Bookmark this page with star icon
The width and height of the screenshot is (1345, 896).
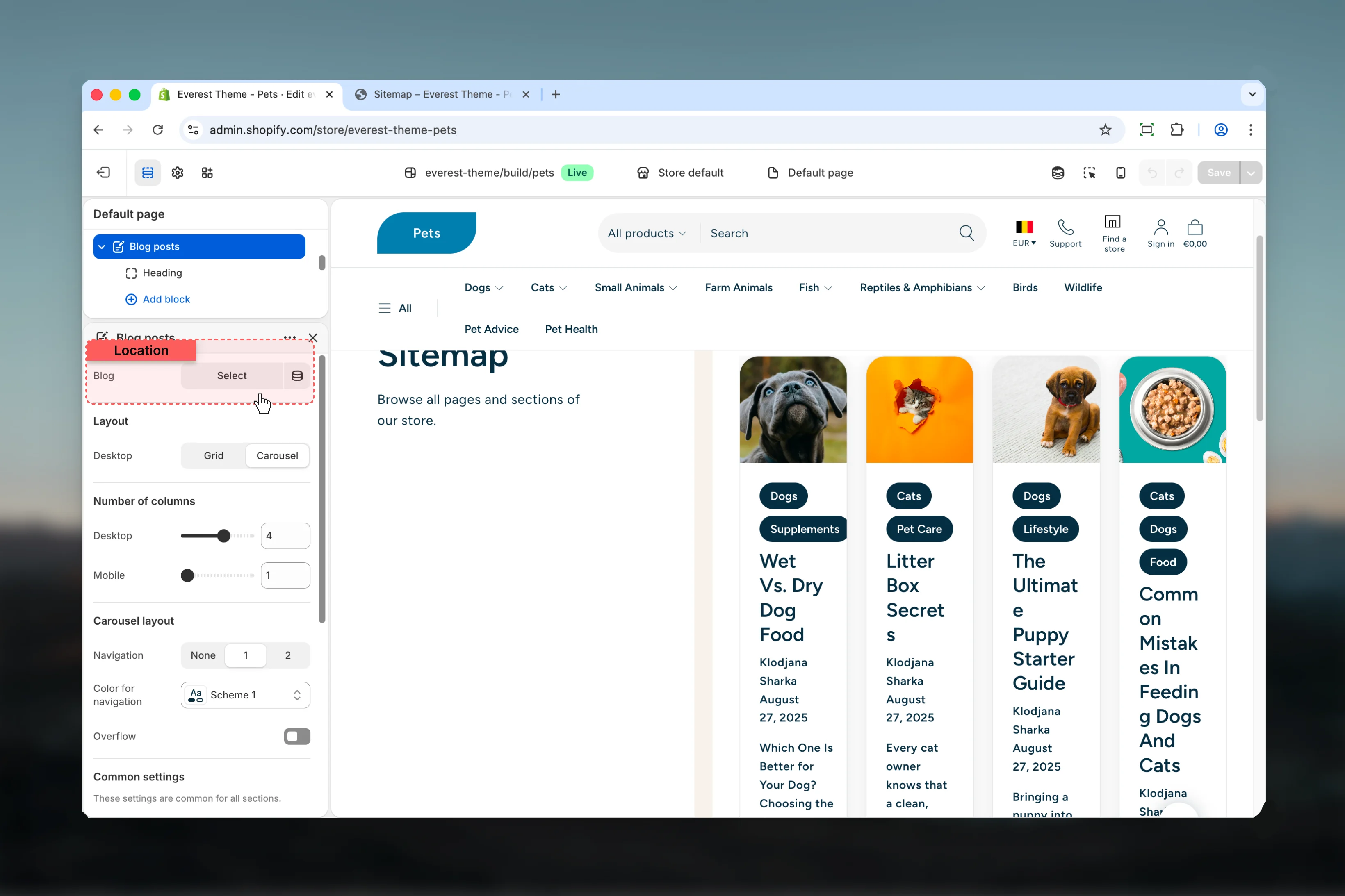pos(1106,130)
